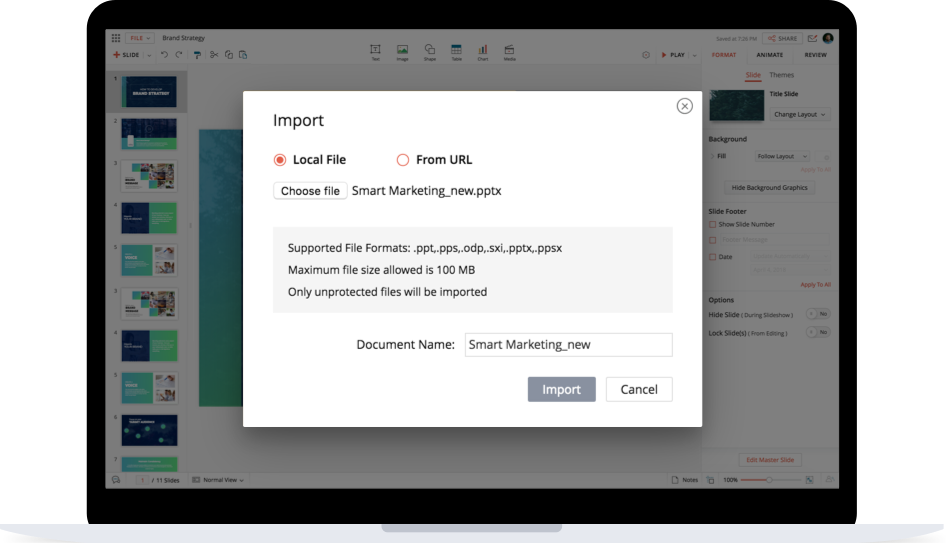Select the From URL radio button
The width and height of the screenshot is (946, 543).
pyautogui.click(x=402, y=160)
